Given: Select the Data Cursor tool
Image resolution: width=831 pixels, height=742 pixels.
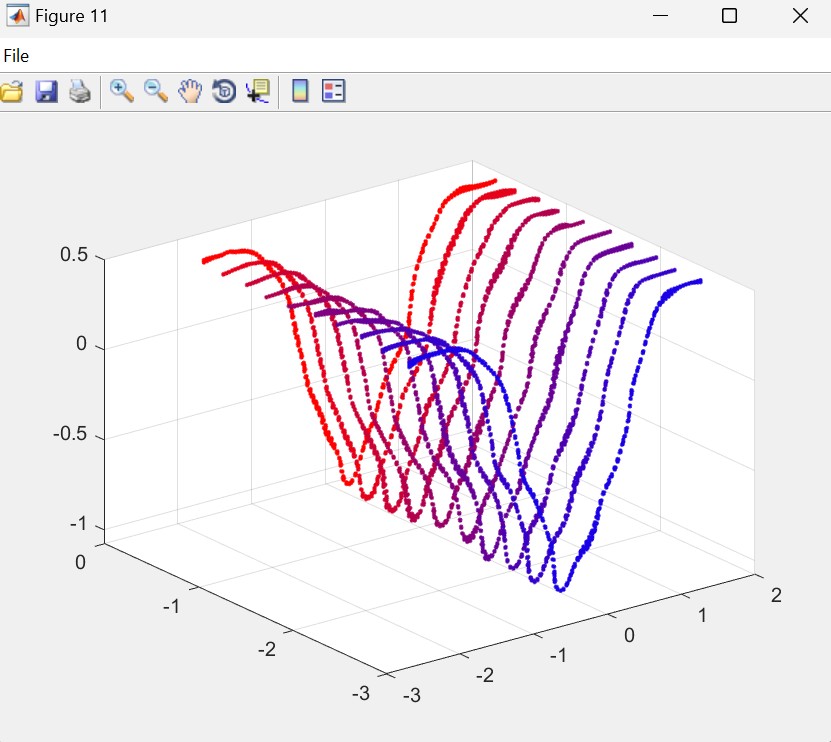Looking at the screenshot, I should click(258, 92).
